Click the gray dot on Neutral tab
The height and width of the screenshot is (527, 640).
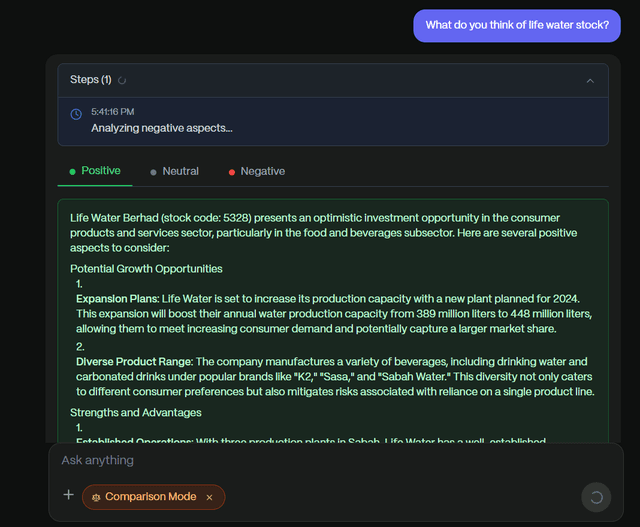pyautogui.click(x=153, y=172)
